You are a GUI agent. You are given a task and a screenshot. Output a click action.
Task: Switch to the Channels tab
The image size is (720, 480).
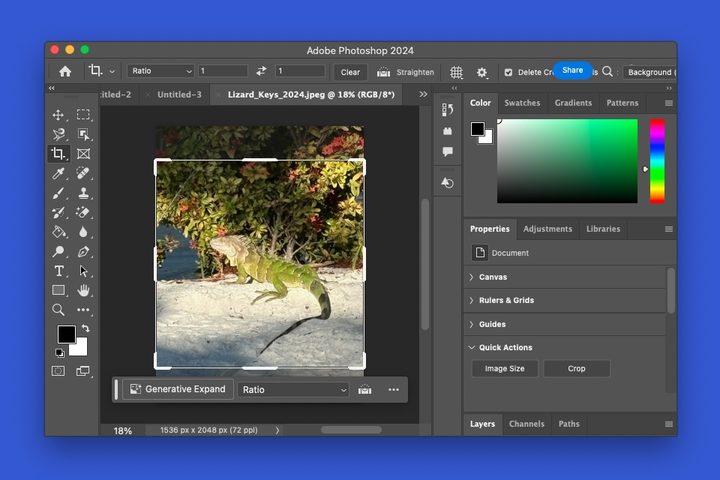coord(526,424)
